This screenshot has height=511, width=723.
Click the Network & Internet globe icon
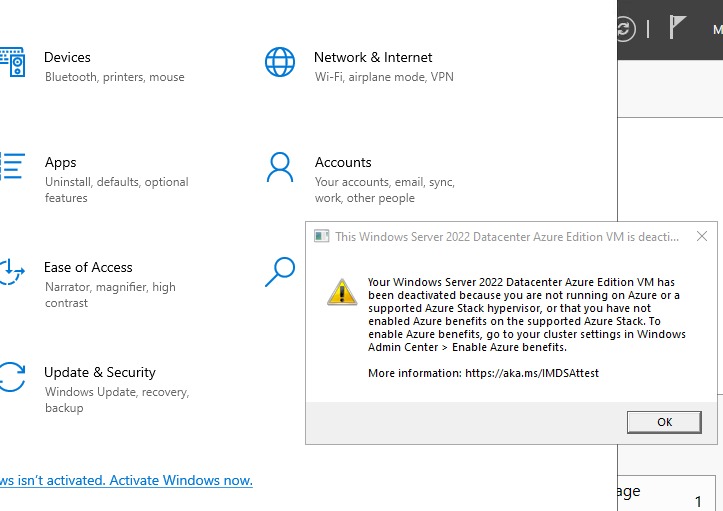(280, 63)
